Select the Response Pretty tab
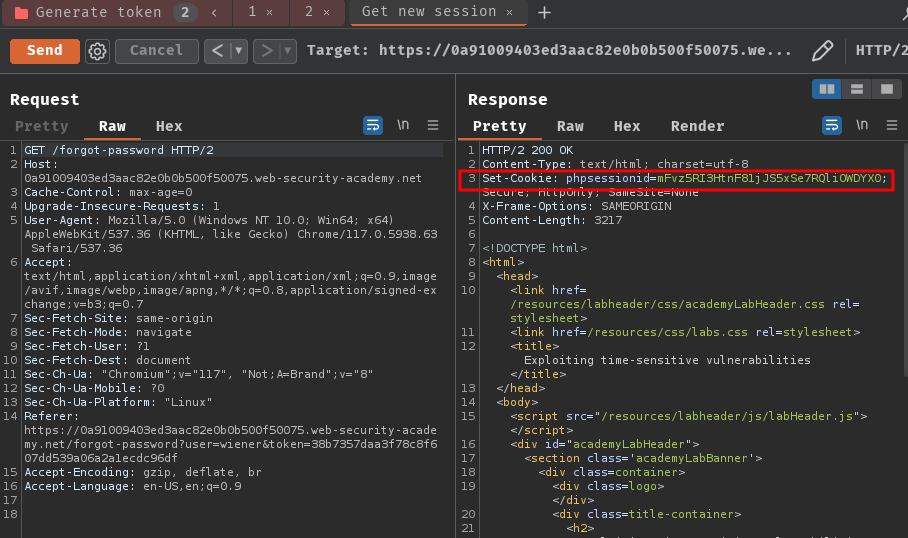This screenshot has width=908, height=538. click(x=500, y=126)
